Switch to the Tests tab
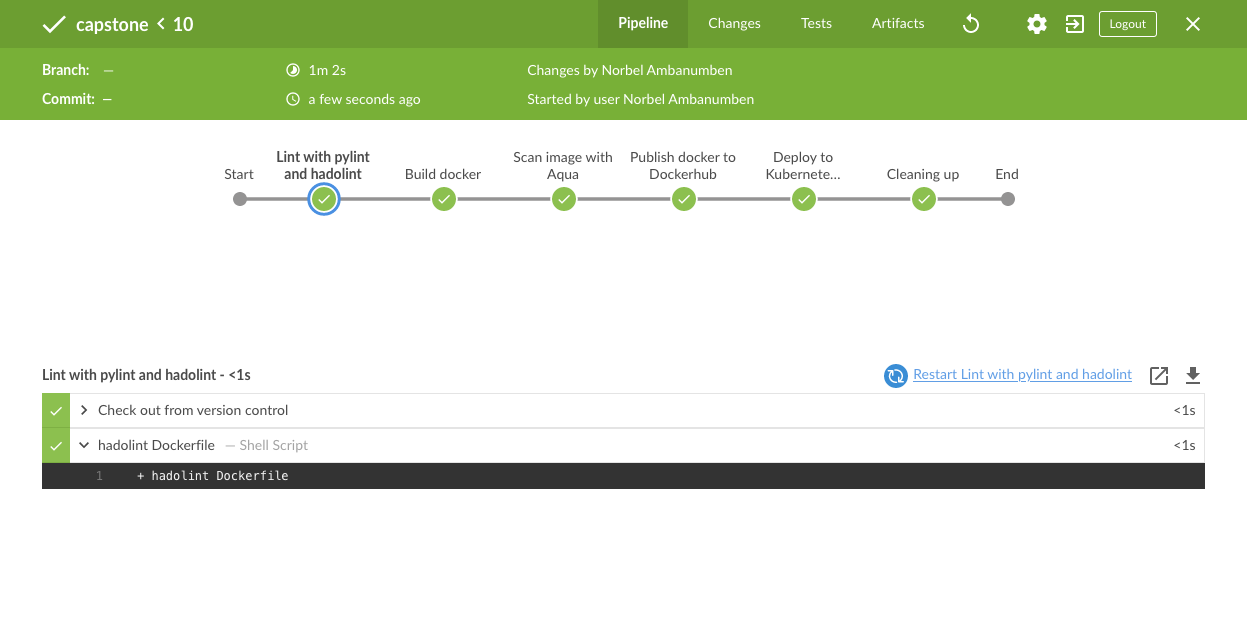Viewport: 1247px width, 626px height. [816, 24]
